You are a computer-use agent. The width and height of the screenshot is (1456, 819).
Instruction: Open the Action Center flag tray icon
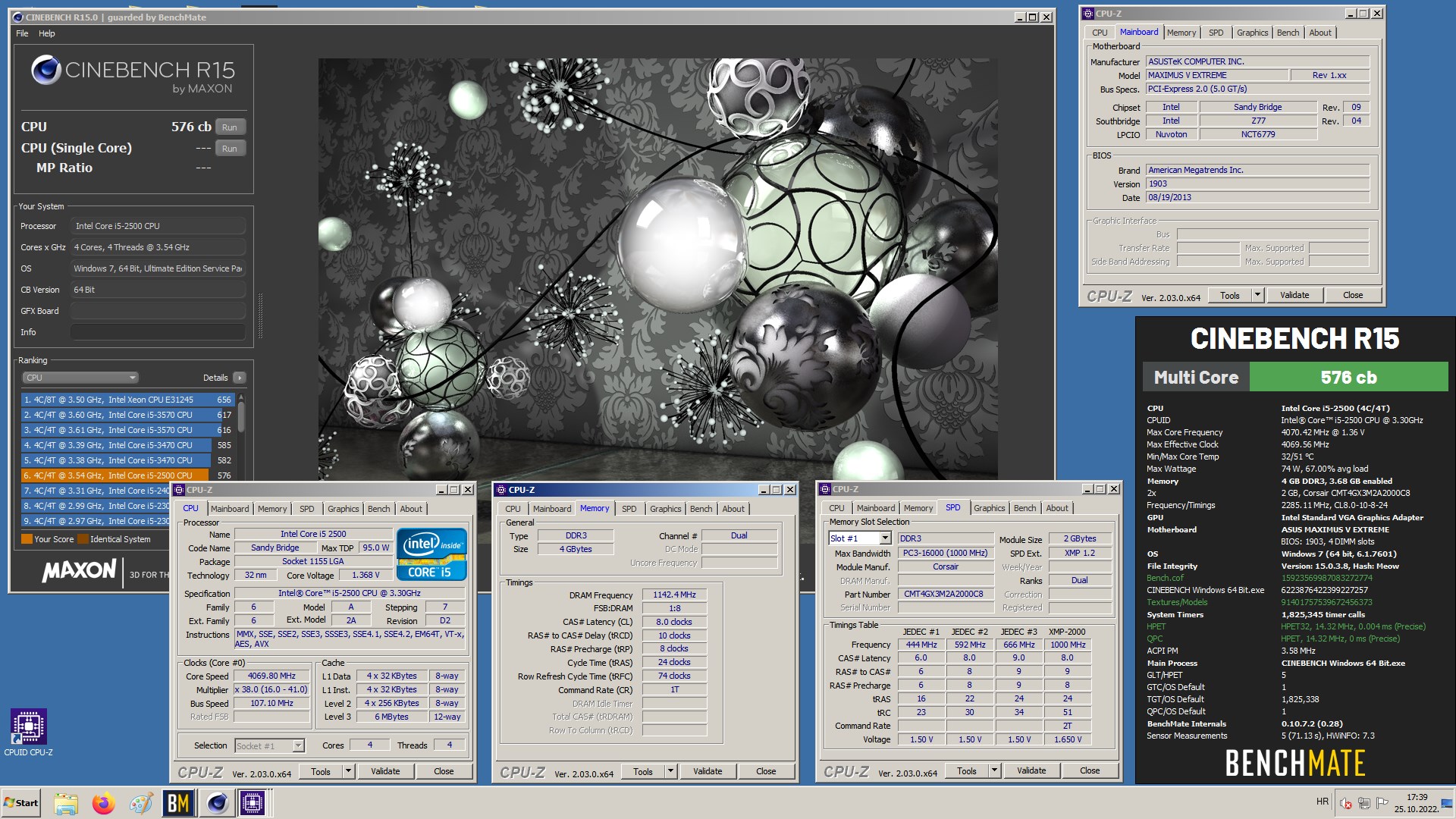pos(1382,802)
